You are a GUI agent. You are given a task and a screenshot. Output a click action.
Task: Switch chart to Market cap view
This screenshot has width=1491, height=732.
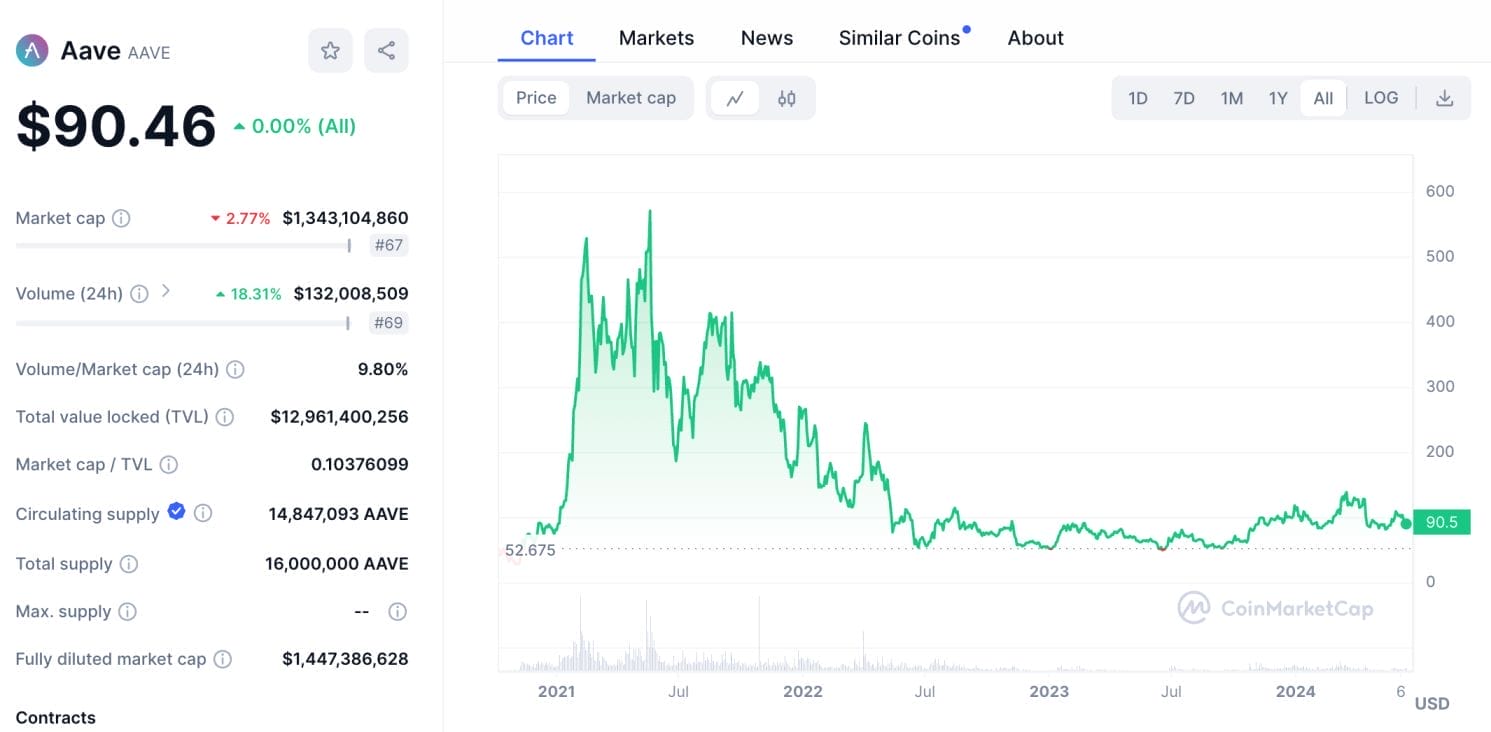tap(631, 97)
